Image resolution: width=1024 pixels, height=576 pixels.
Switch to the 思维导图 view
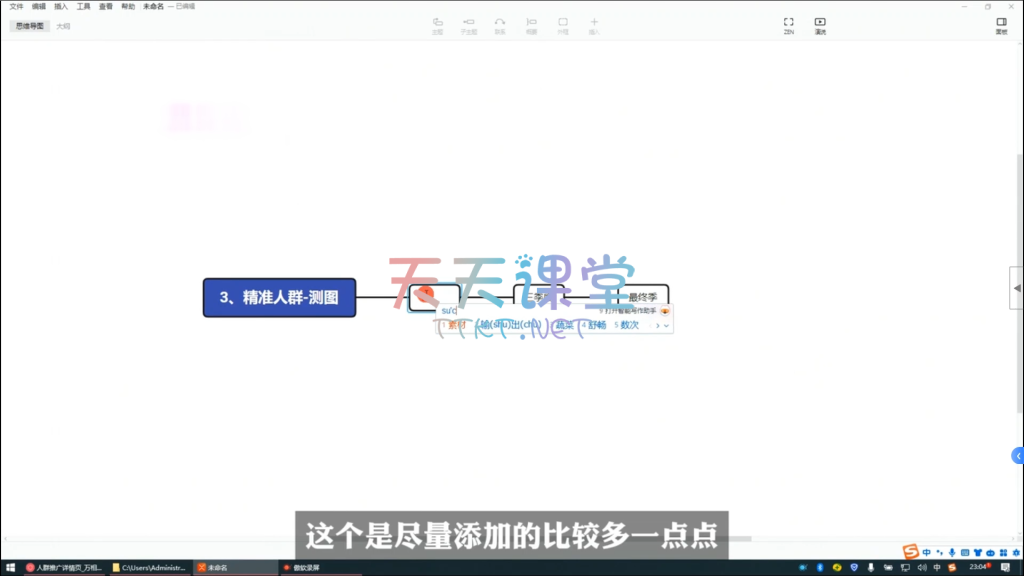pyautogui.click(x=30, y=26)
